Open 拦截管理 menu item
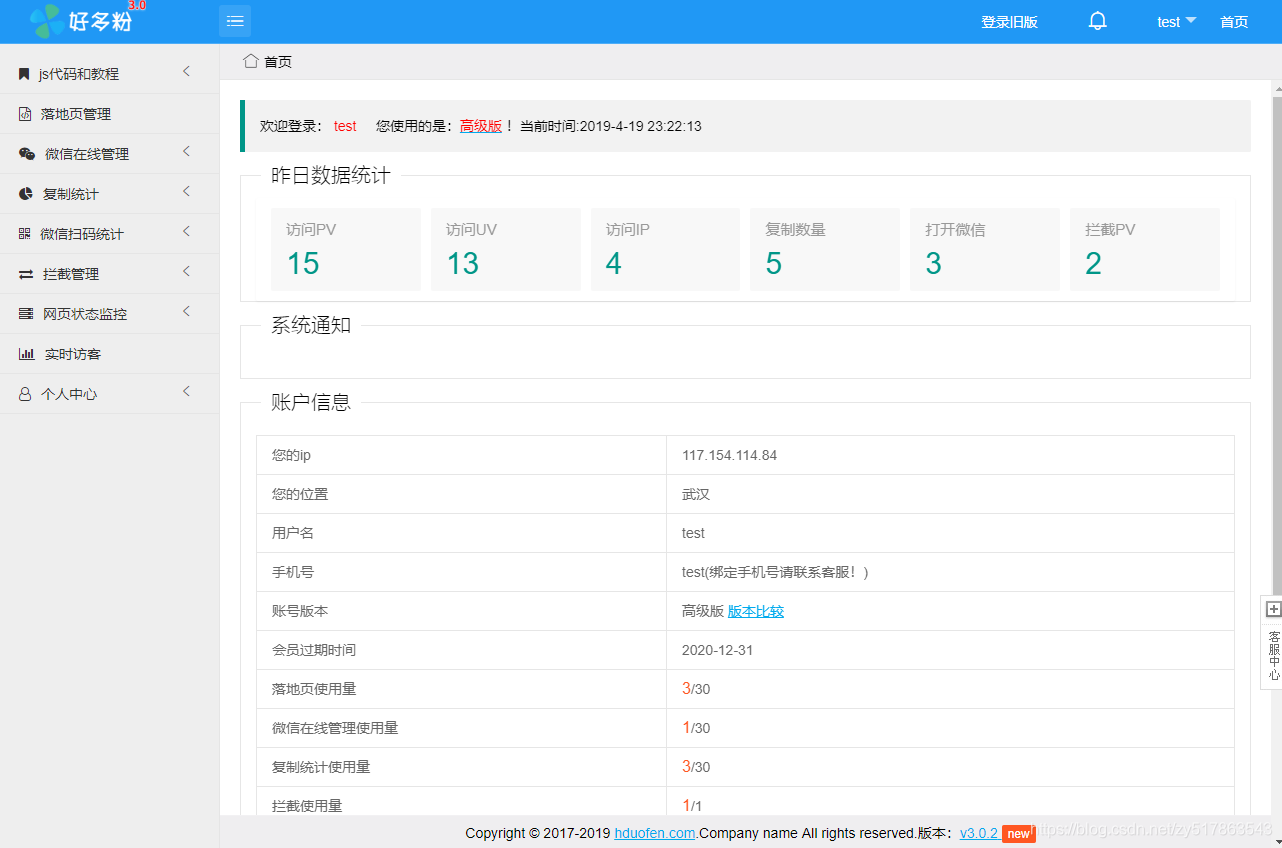 tap(109, 274)
